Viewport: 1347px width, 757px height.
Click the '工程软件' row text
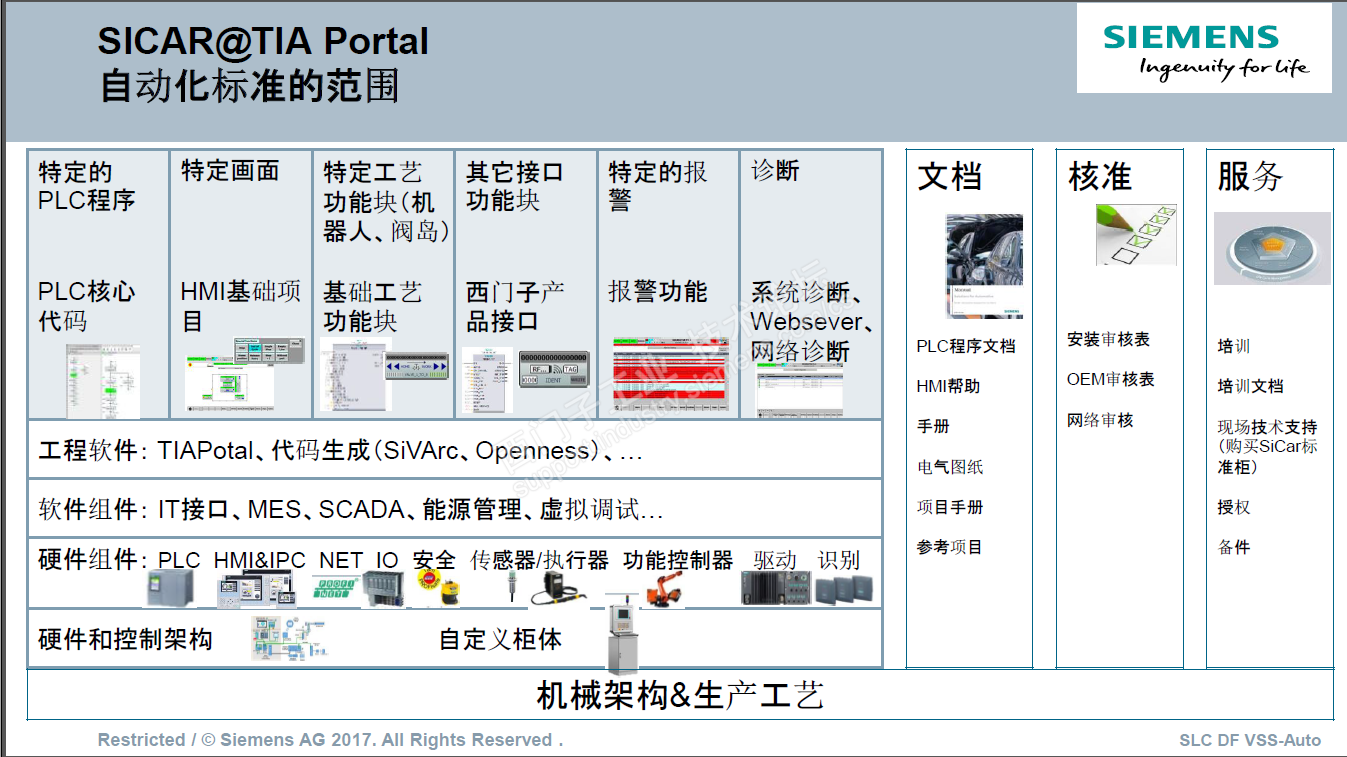[340, 451]
